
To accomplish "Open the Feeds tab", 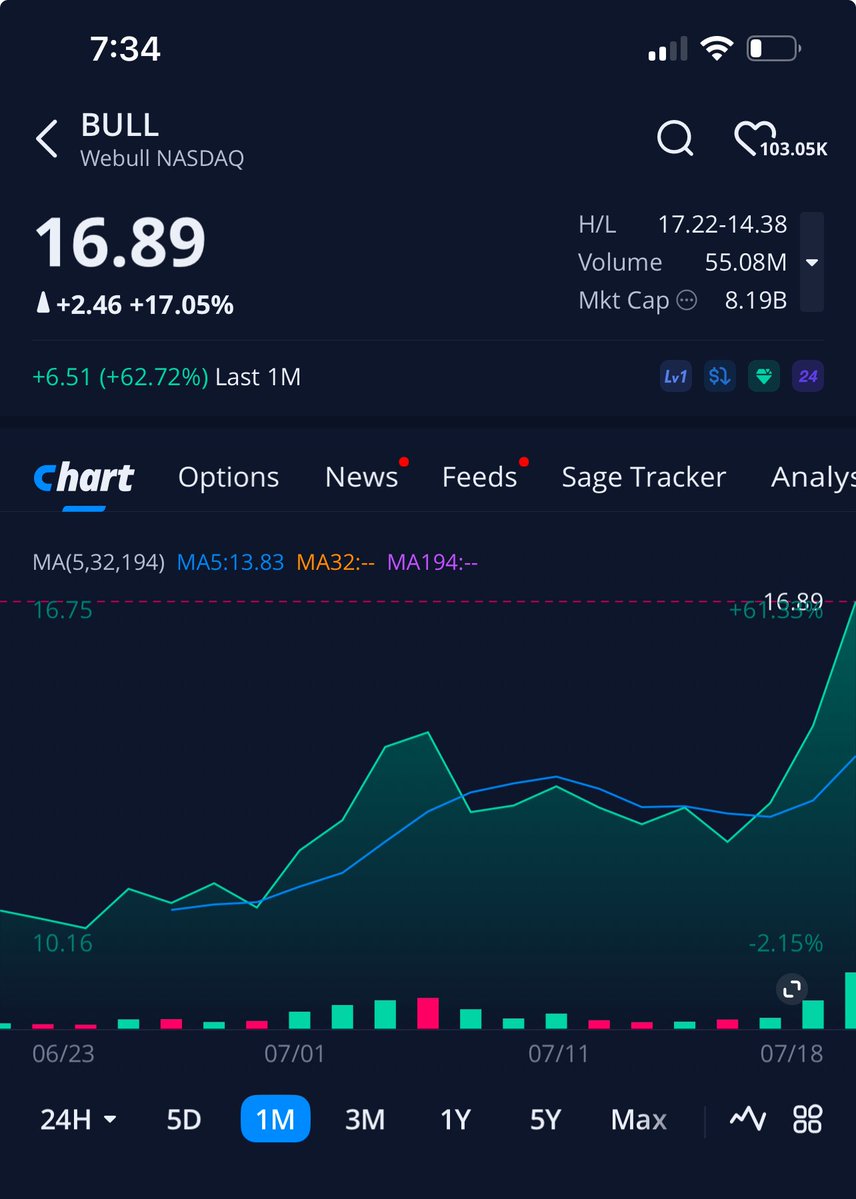I will 480,477.
